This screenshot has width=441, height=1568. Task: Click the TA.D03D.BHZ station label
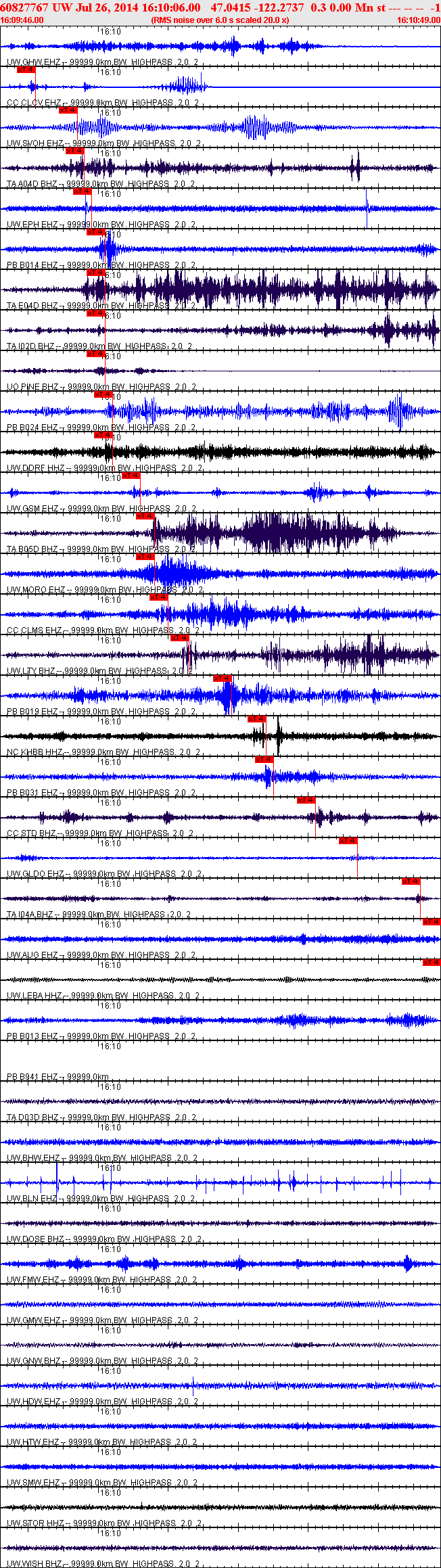pyautogui.click(x=32, y=1117)
